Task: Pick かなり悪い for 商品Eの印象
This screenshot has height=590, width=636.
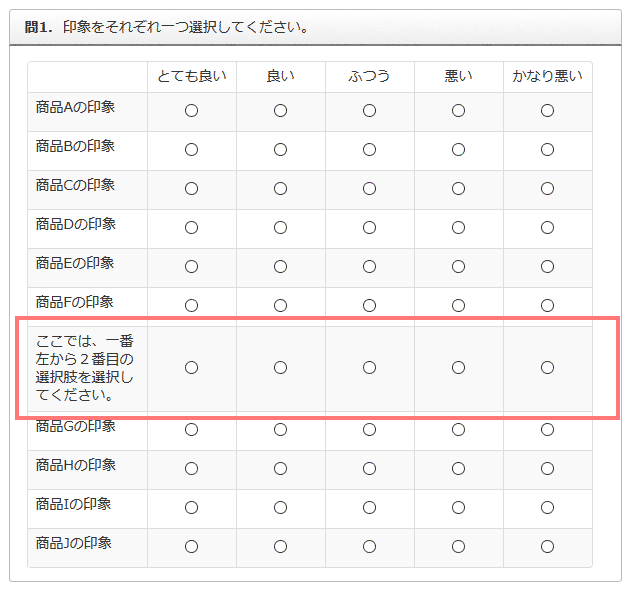Action: (x=548, y=266)
